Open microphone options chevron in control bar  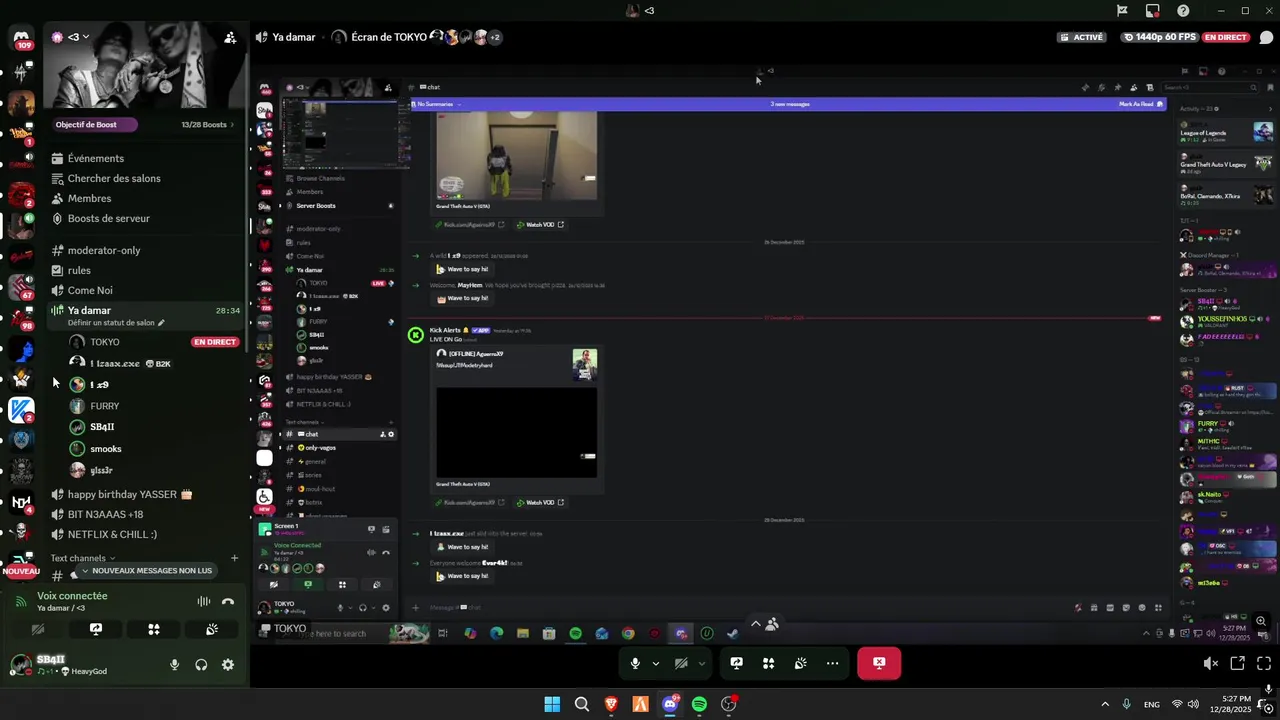[656, 663]
